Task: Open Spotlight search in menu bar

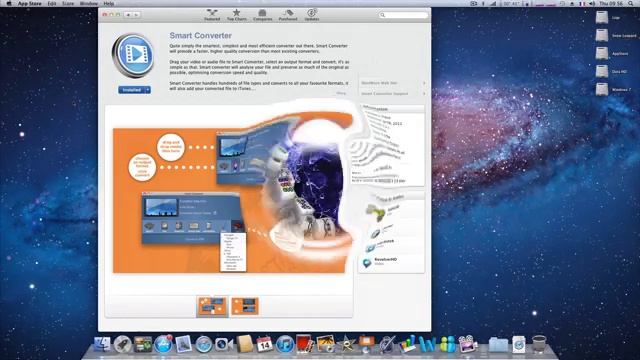Action: pos(631,3)
